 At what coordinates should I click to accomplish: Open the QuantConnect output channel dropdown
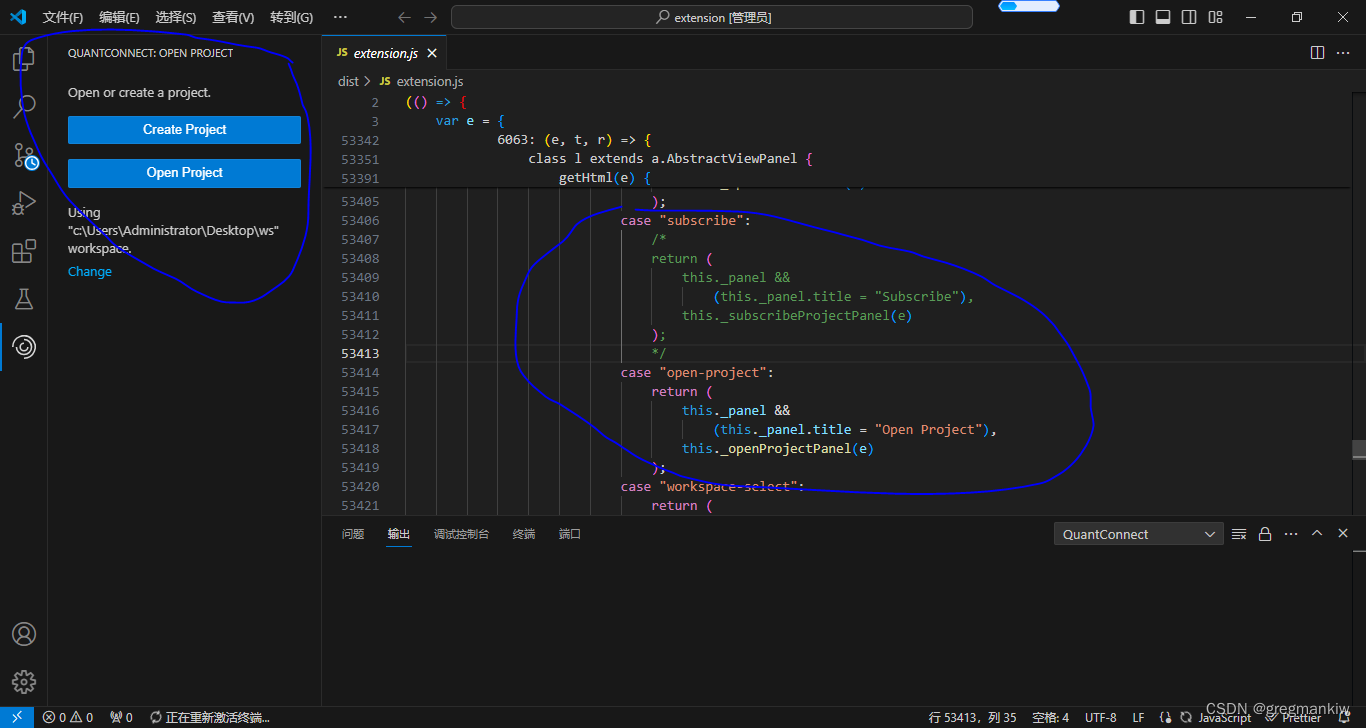pyautogui.click(x=1138, y=534)
